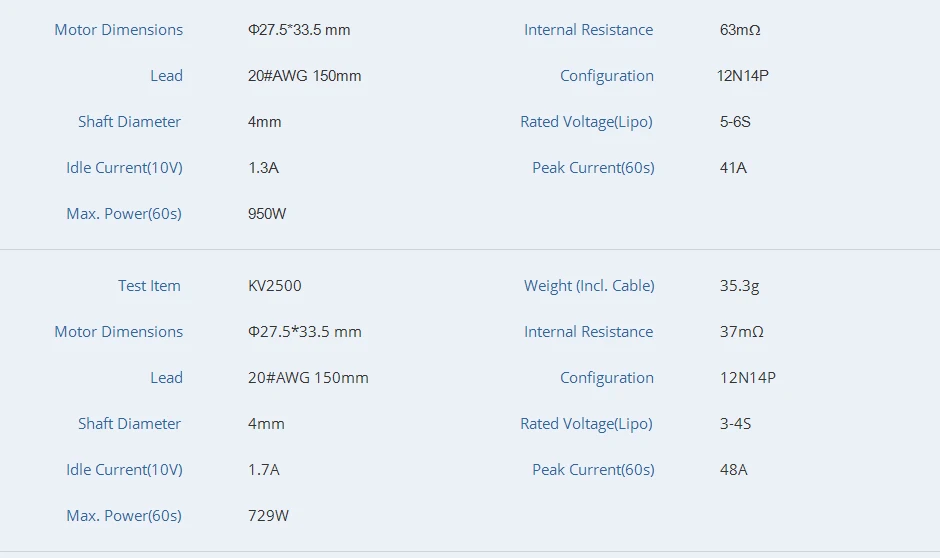Select the 5-6S rated voltage value
Image resolution: width=940 pixels, height=558 pixels.
[x=735, y=122]
